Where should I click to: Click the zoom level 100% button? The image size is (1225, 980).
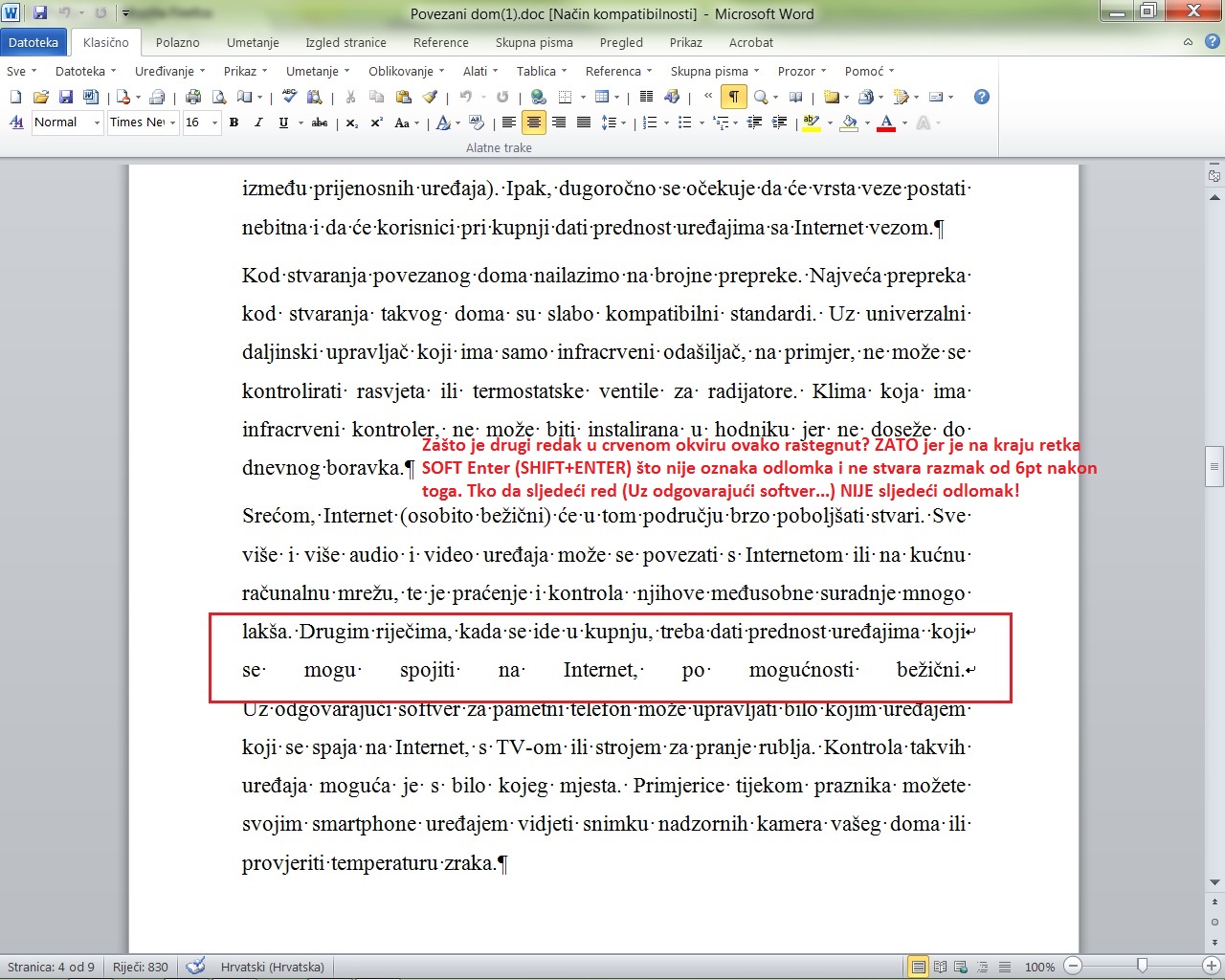1039,967
